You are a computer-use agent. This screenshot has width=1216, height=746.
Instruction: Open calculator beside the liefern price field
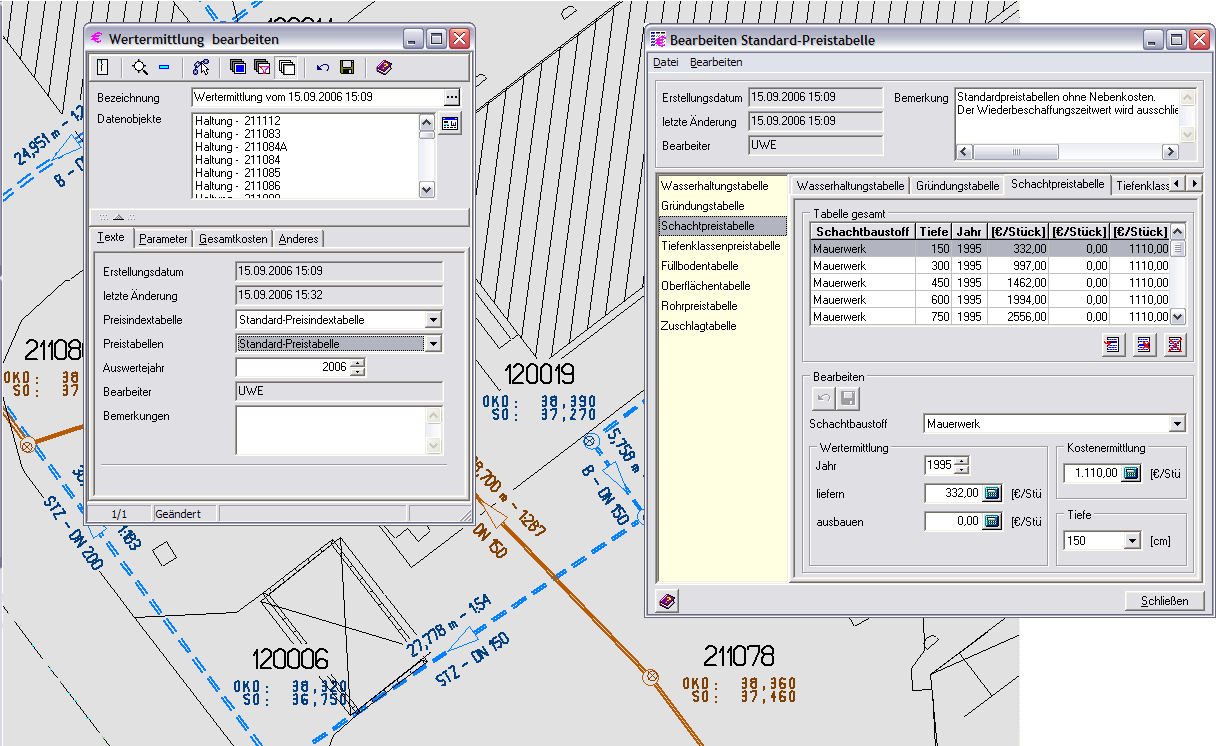(x=992, y=493)
